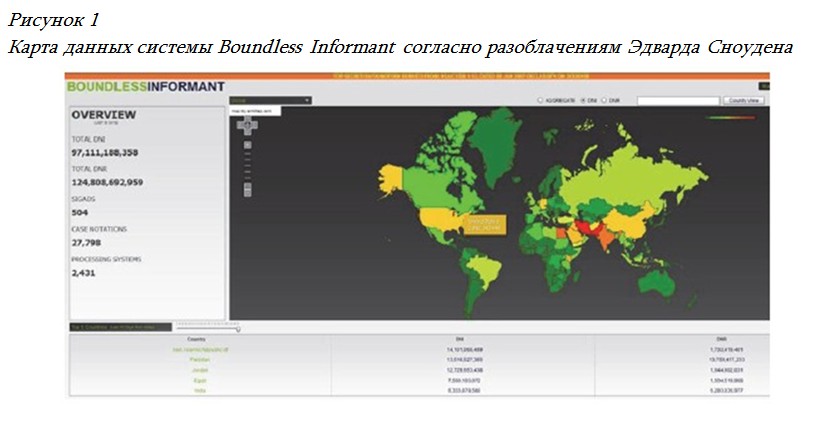Click the green-to-red heat legend bar
This screenshot has width=822, height=427.
click(x=731, y=118)
